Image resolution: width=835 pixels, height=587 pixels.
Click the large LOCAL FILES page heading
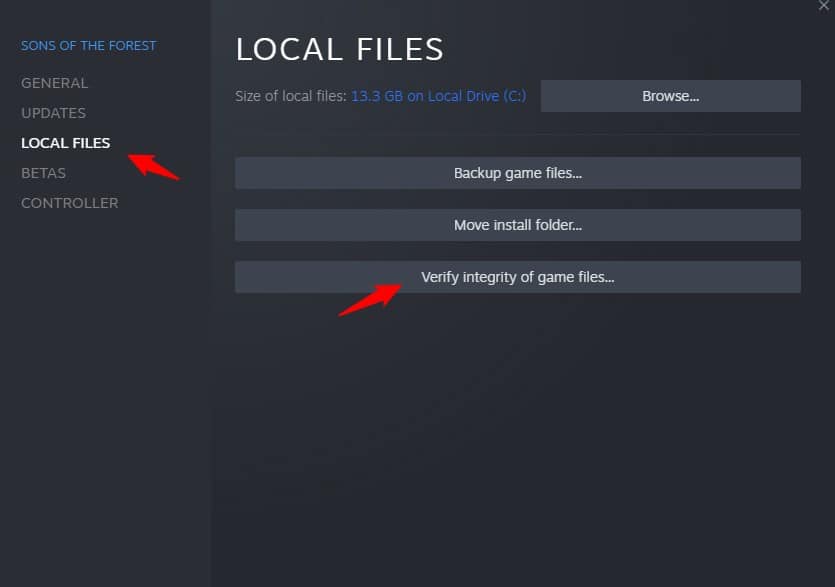(339, 49)
